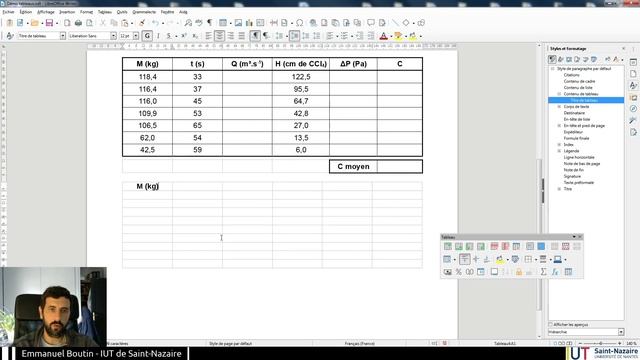Expand 'Corps de texte' style node
The image size is (640, 360).
[559, 107]
